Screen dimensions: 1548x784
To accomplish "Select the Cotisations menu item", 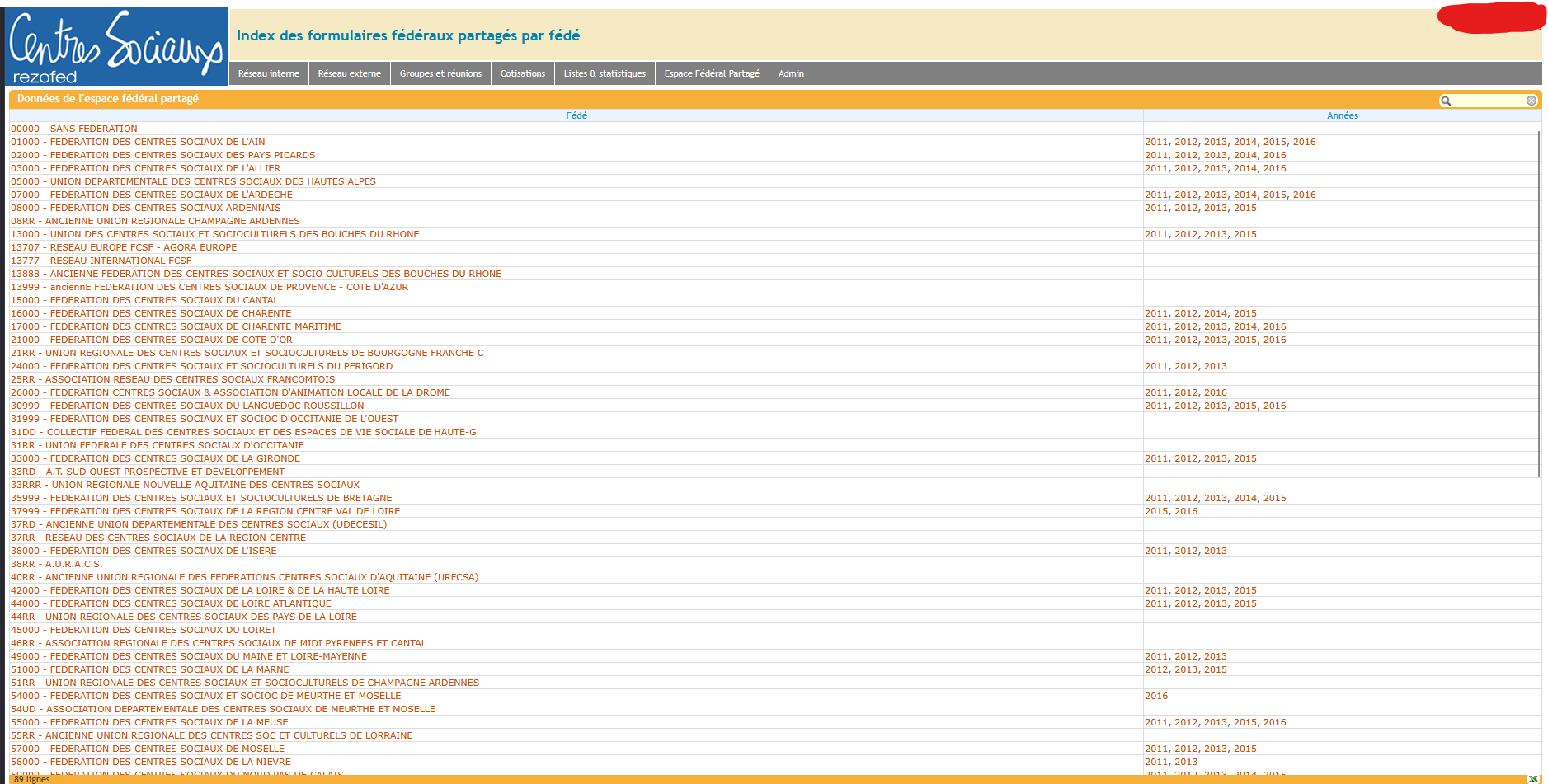I will coord(523,73).
